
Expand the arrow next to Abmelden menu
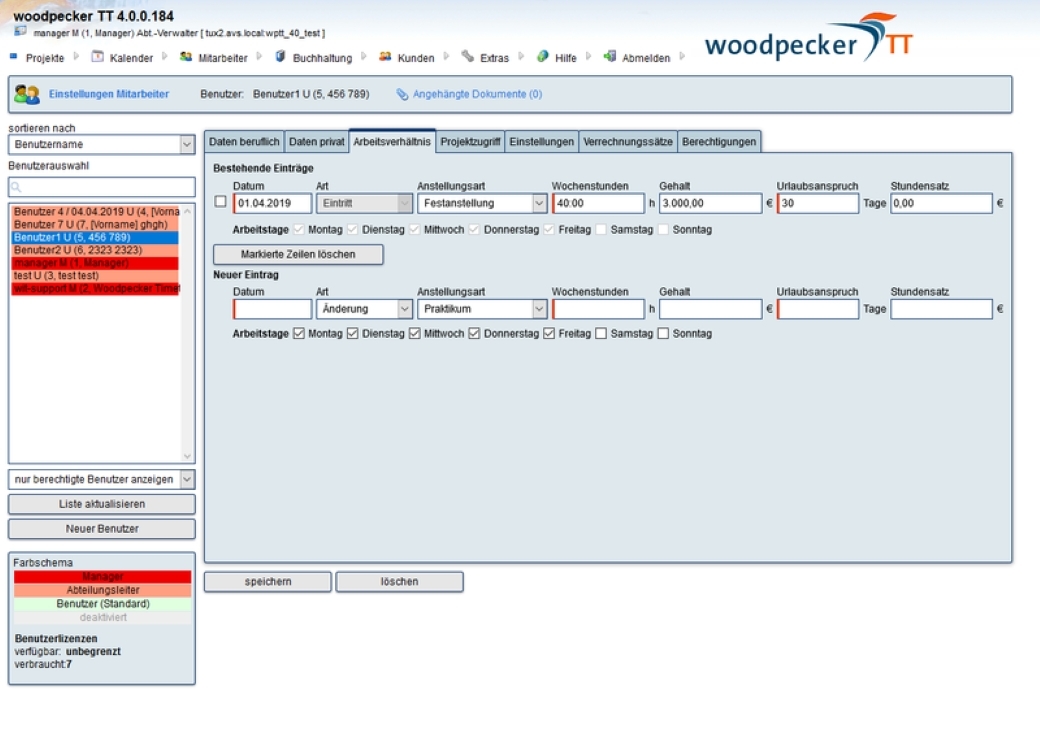pyautogui.click(x=682, y=57)
